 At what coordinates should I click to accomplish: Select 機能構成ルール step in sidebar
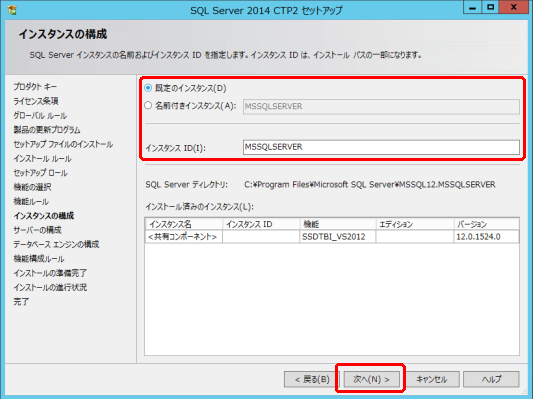38,259
